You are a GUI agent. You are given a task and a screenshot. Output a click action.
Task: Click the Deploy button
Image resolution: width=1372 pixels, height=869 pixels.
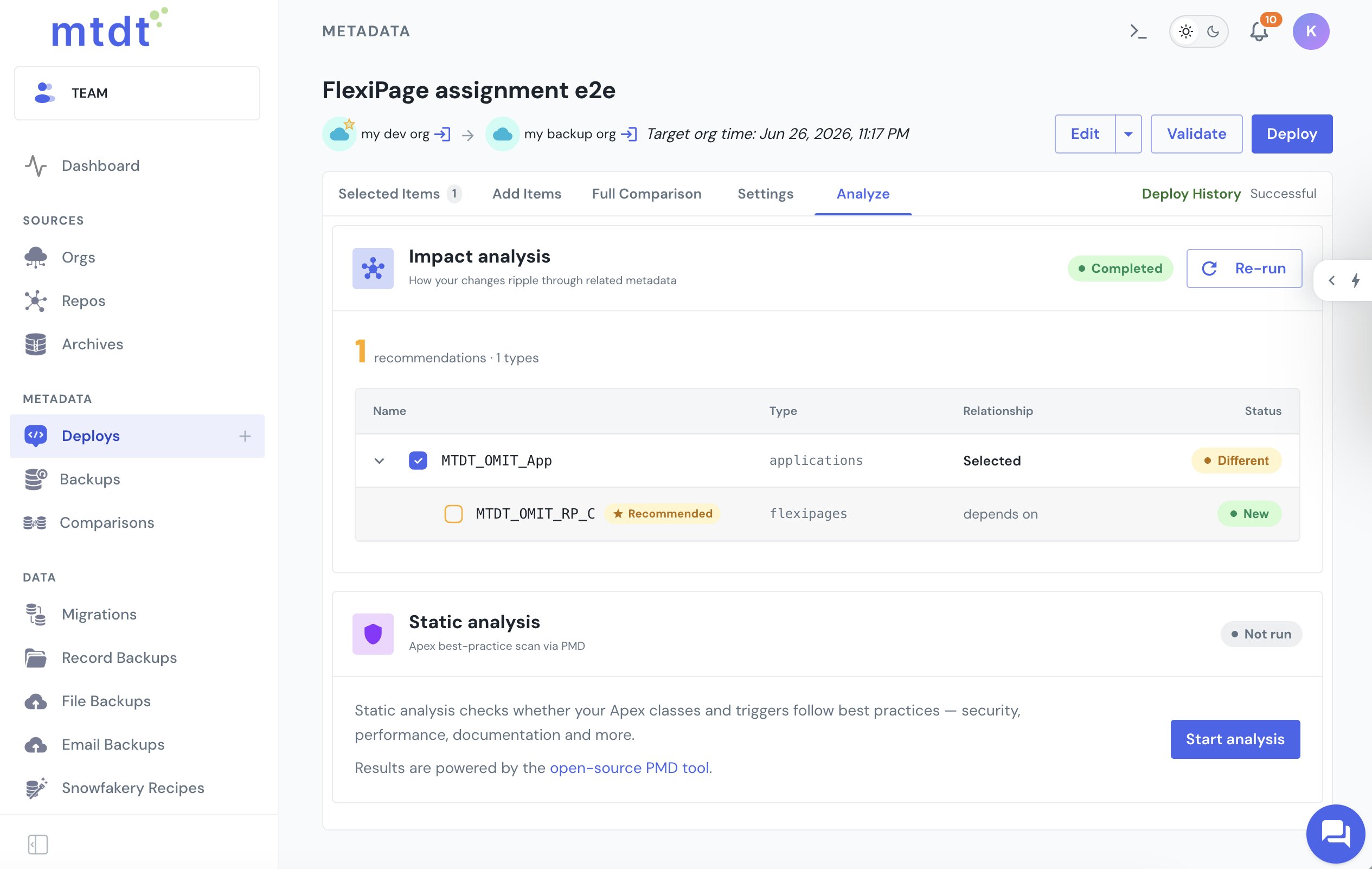[1292, 134]
